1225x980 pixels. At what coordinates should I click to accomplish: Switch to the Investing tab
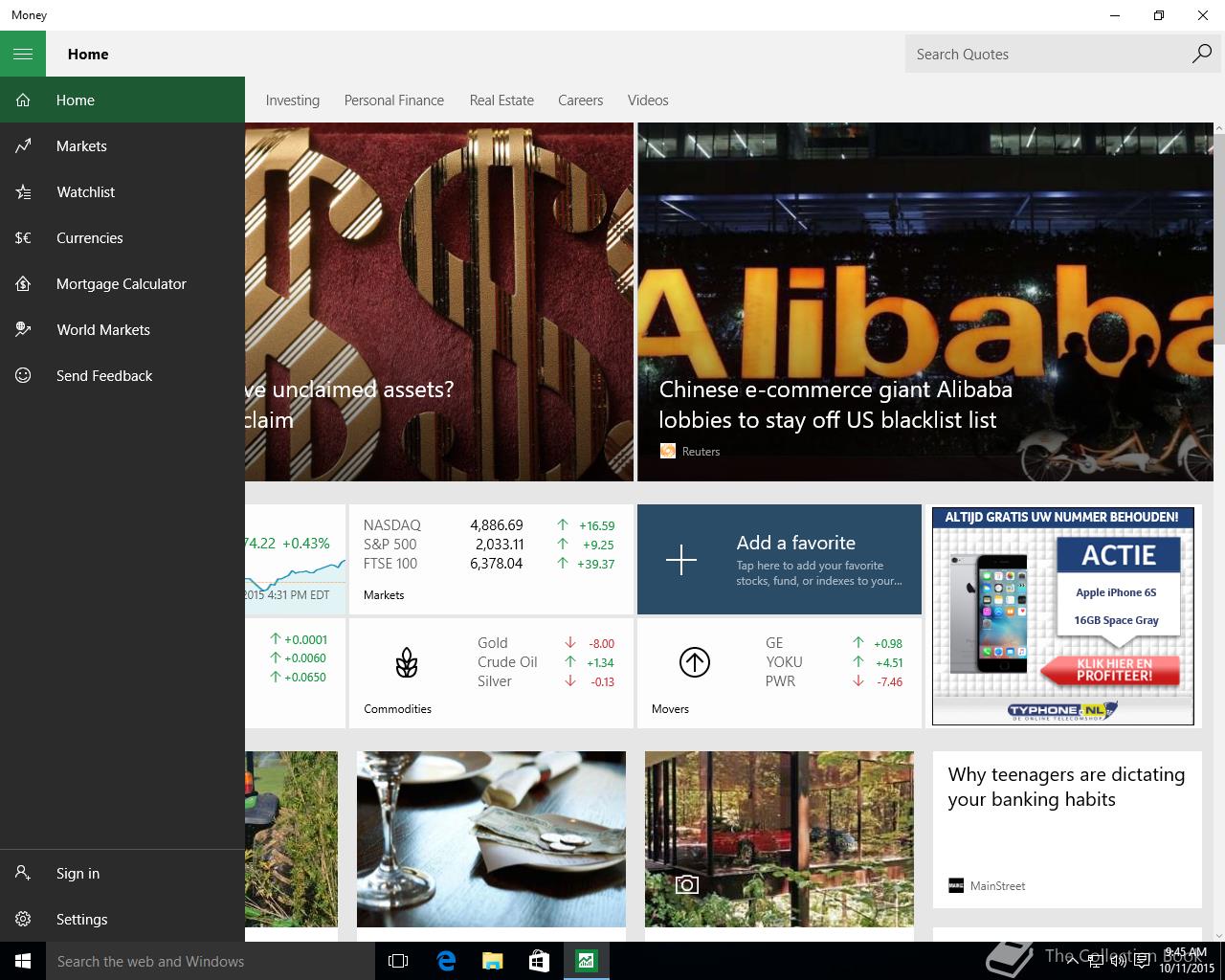(292, 100)
